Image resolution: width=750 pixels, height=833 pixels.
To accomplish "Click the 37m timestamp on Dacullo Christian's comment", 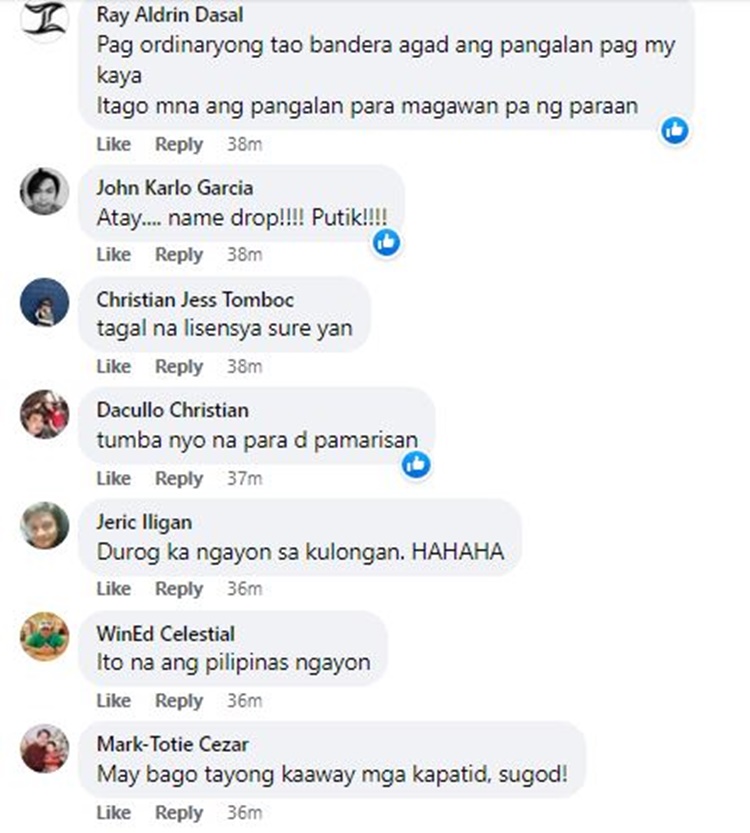I will point(245,479).
